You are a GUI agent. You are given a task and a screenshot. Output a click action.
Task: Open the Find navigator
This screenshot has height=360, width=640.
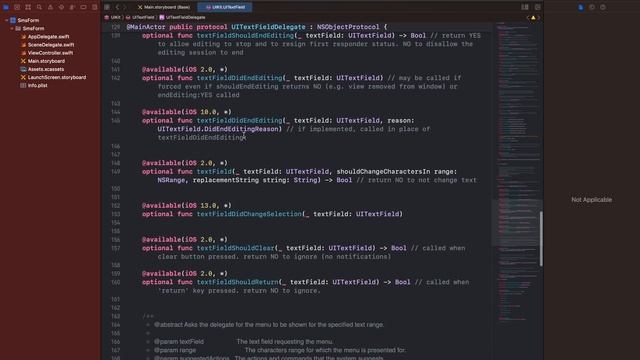click(x=39, y=7)
